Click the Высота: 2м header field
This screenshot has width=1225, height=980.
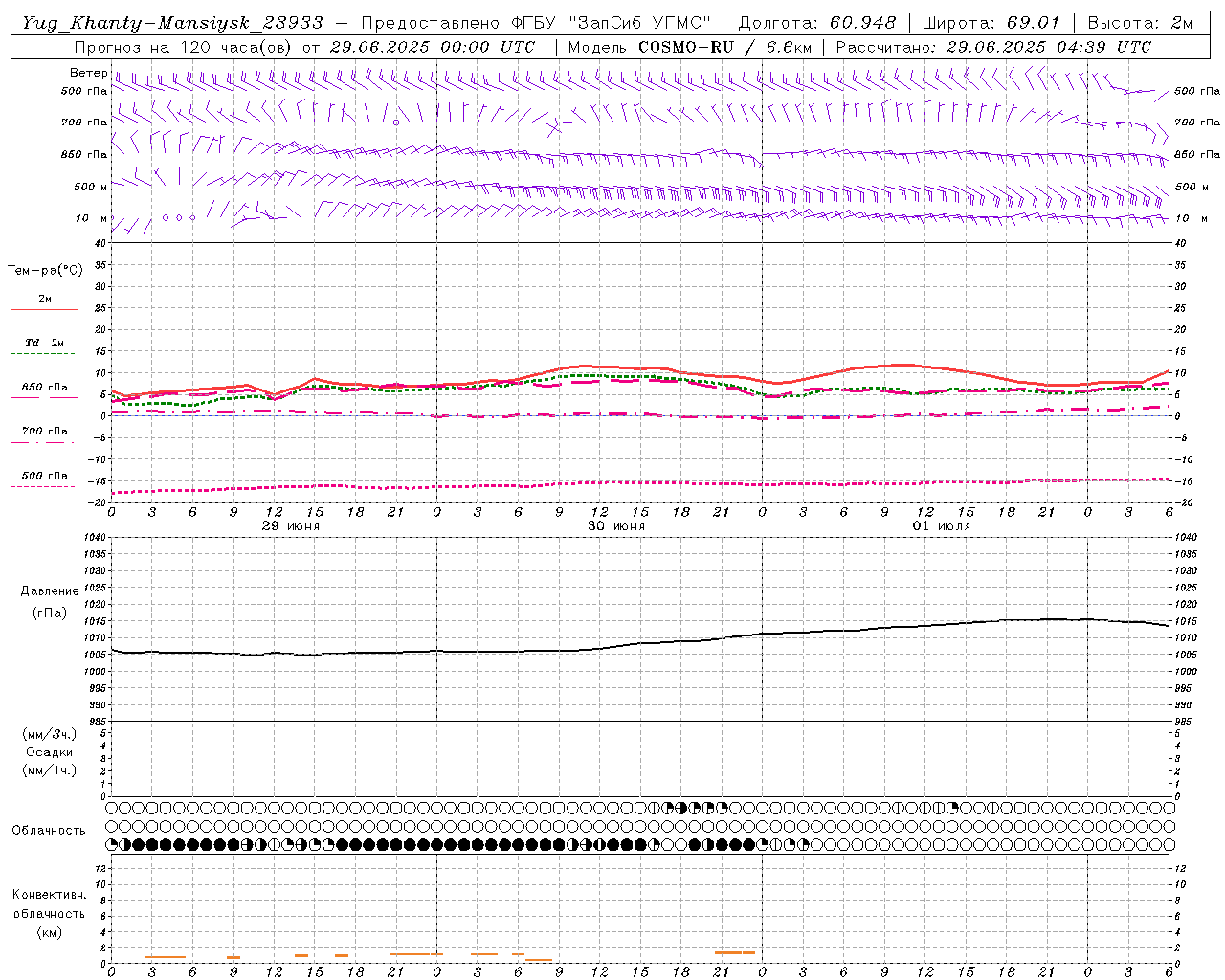coord(1140,23)
